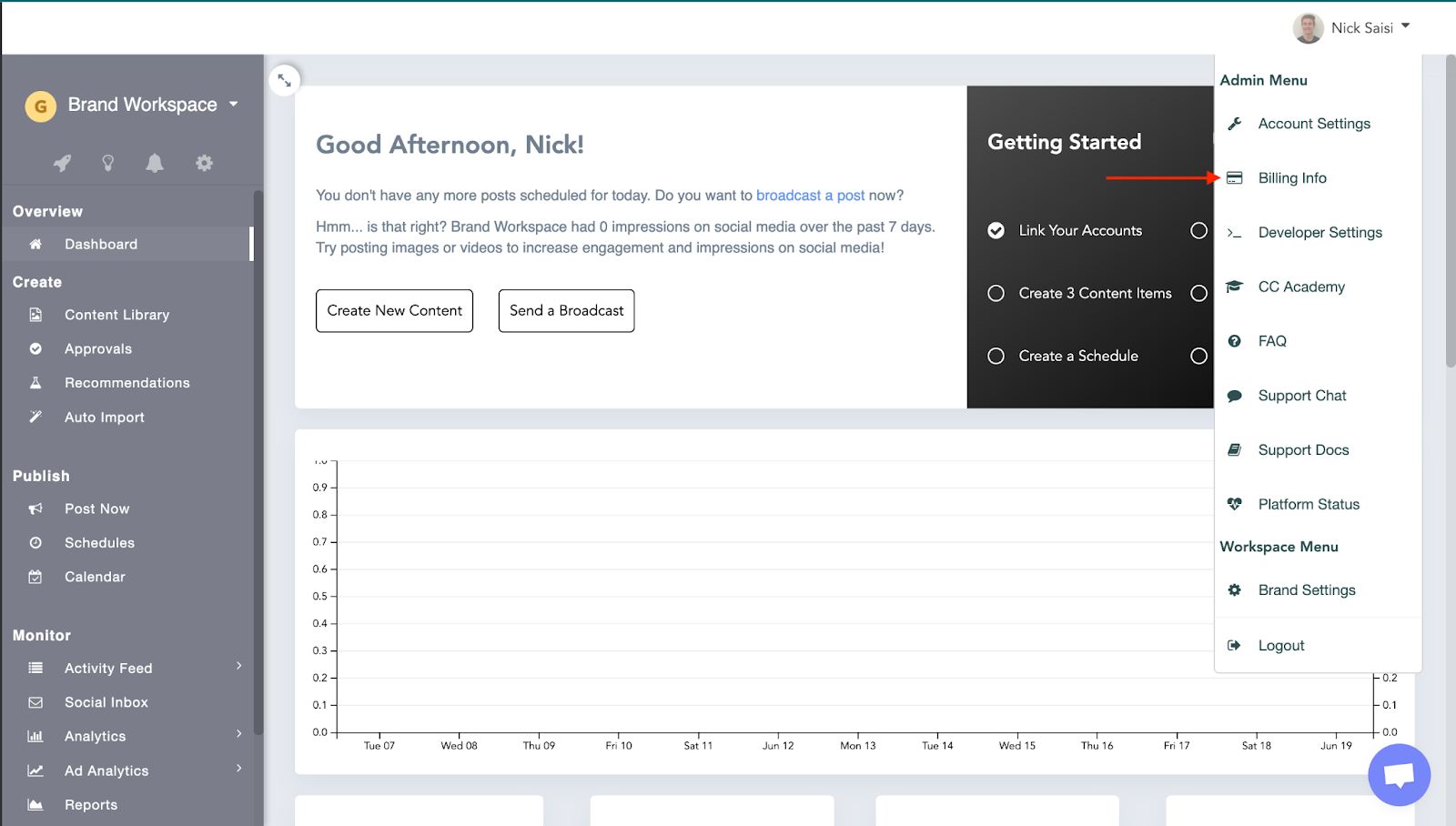
Task: Click the Recommendations flask icon
Action: (x=35, y=383)
